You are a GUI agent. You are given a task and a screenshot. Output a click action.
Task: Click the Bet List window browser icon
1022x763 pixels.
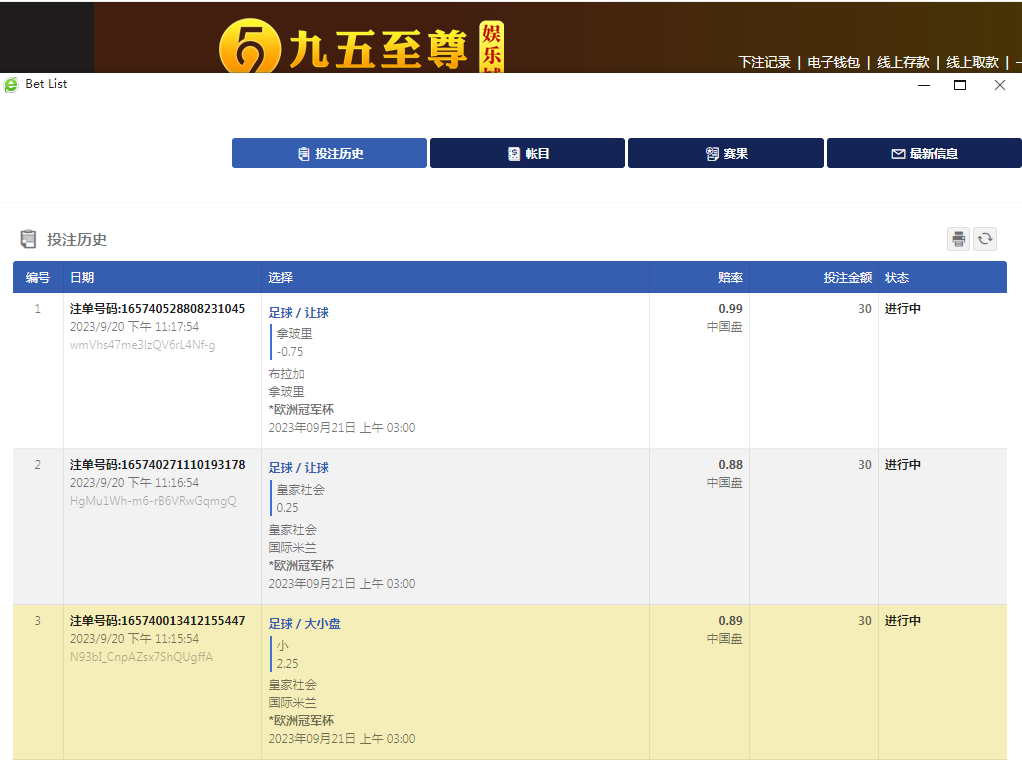pyautogui.click(x=11, y=85)
